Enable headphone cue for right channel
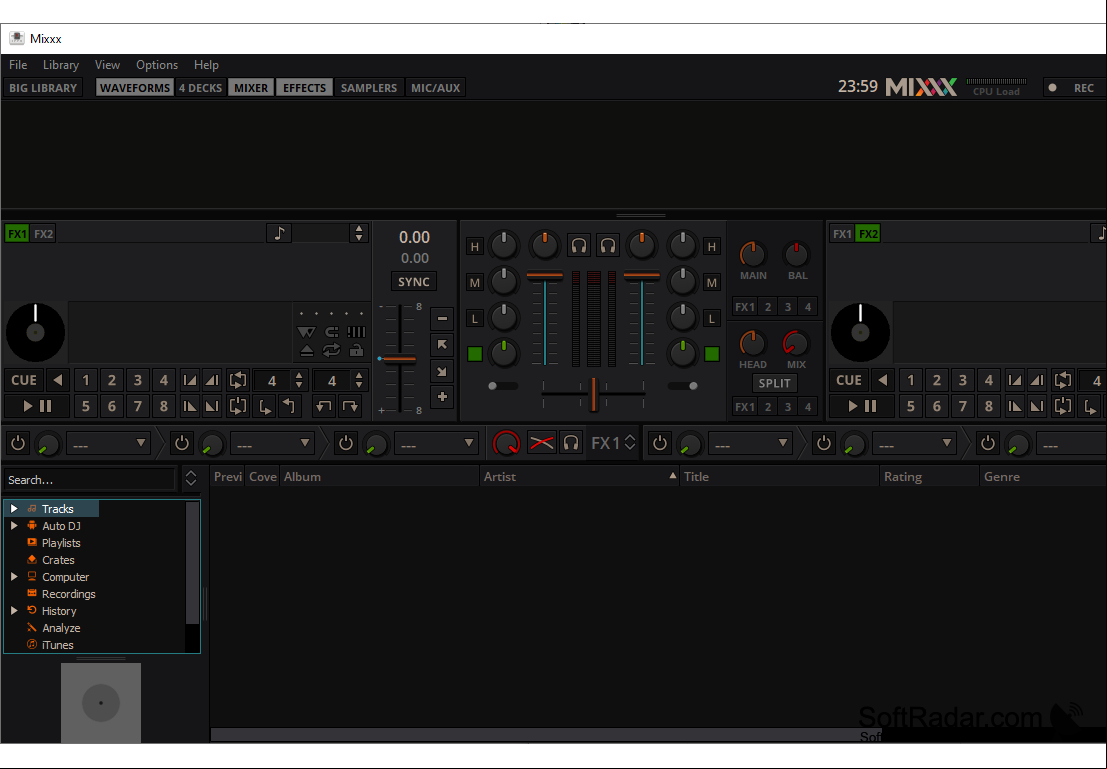This screenshot has width=1107, height=769. coord(608,246)
